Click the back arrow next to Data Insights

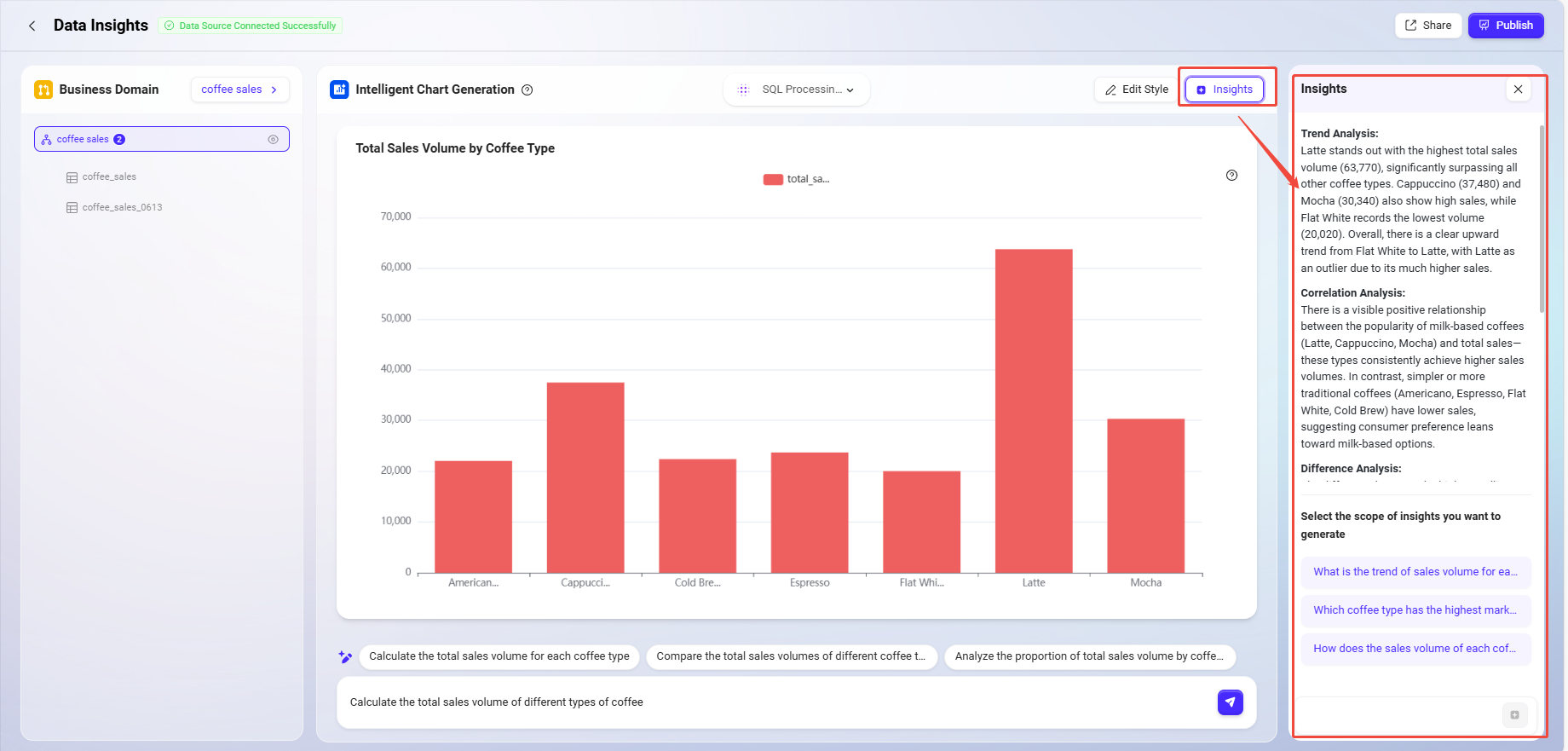[x=32, y=26]
